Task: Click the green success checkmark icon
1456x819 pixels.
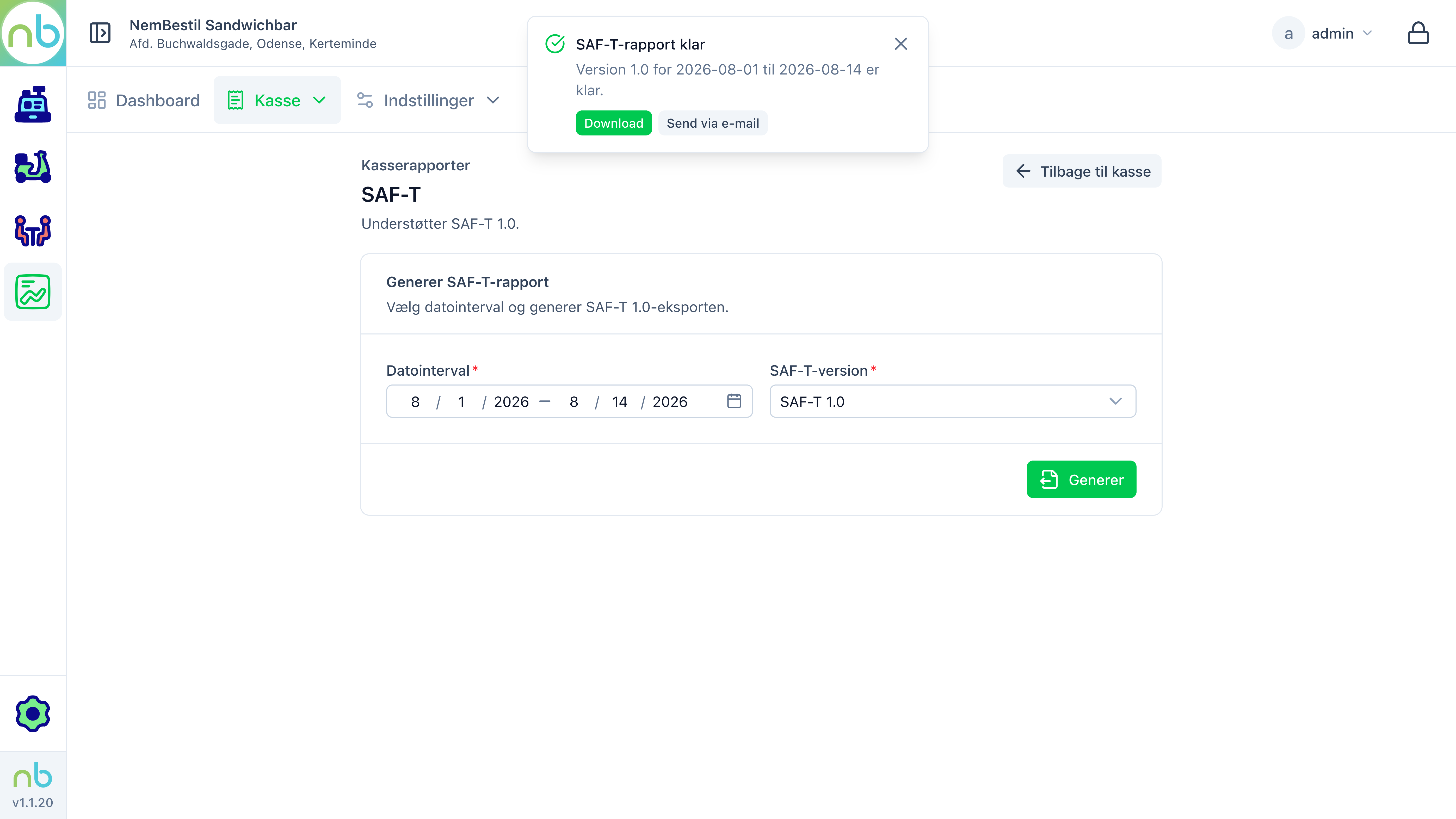Action: (x=555, y=44)
